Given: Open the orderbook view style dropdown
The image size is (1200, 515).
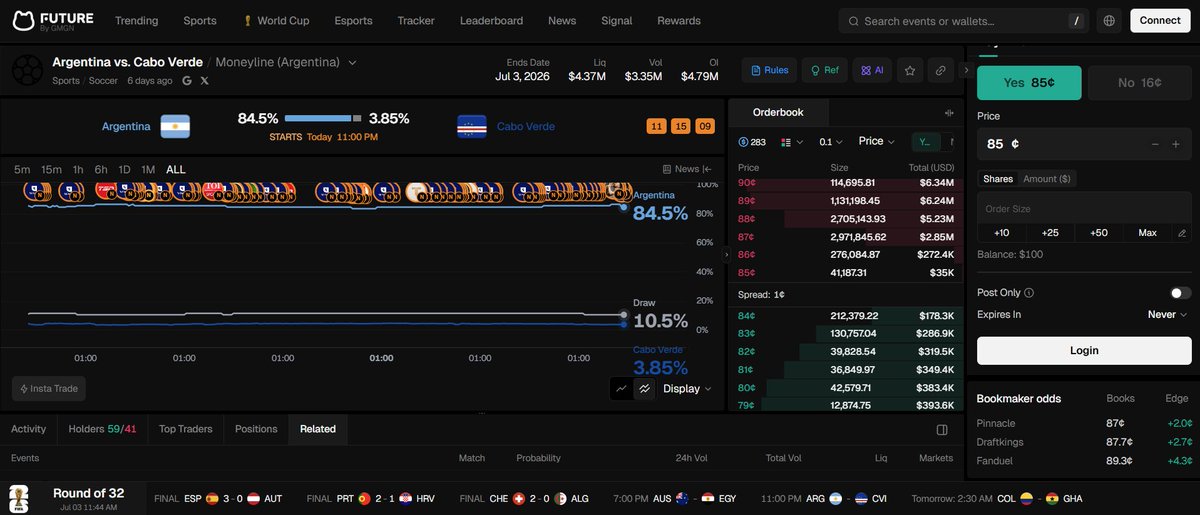Looking at the screenshot, I should pyautogui.click(x=792, y=142).
